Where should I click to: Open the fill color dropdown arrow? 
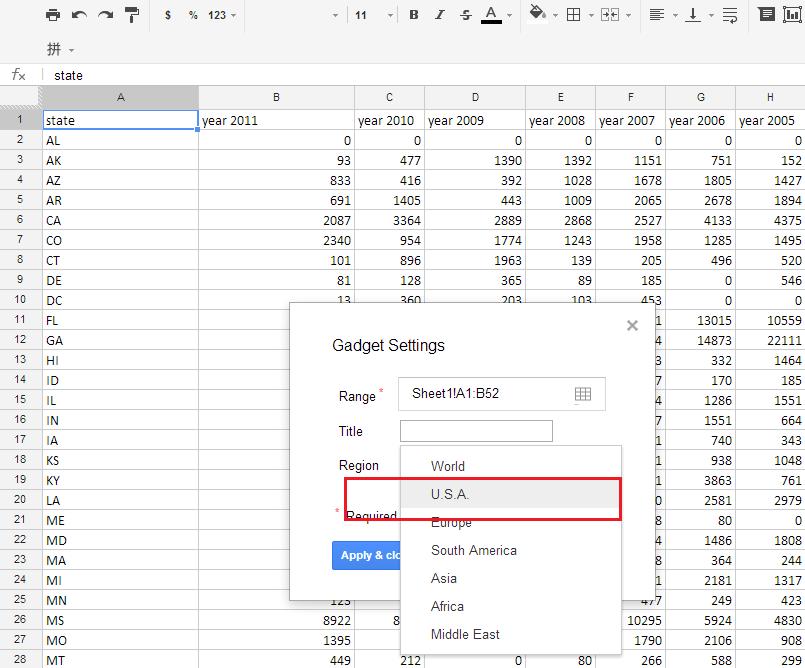click(x=554, y=14)
